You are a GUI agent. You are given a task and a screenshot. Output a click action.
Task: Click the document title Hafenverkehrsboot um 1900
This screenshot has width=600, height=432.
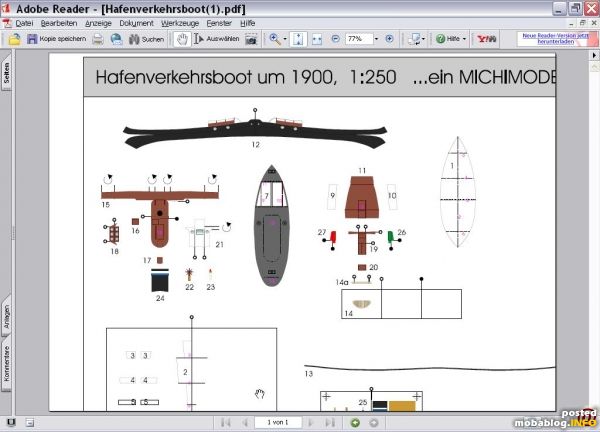point(216,77)
